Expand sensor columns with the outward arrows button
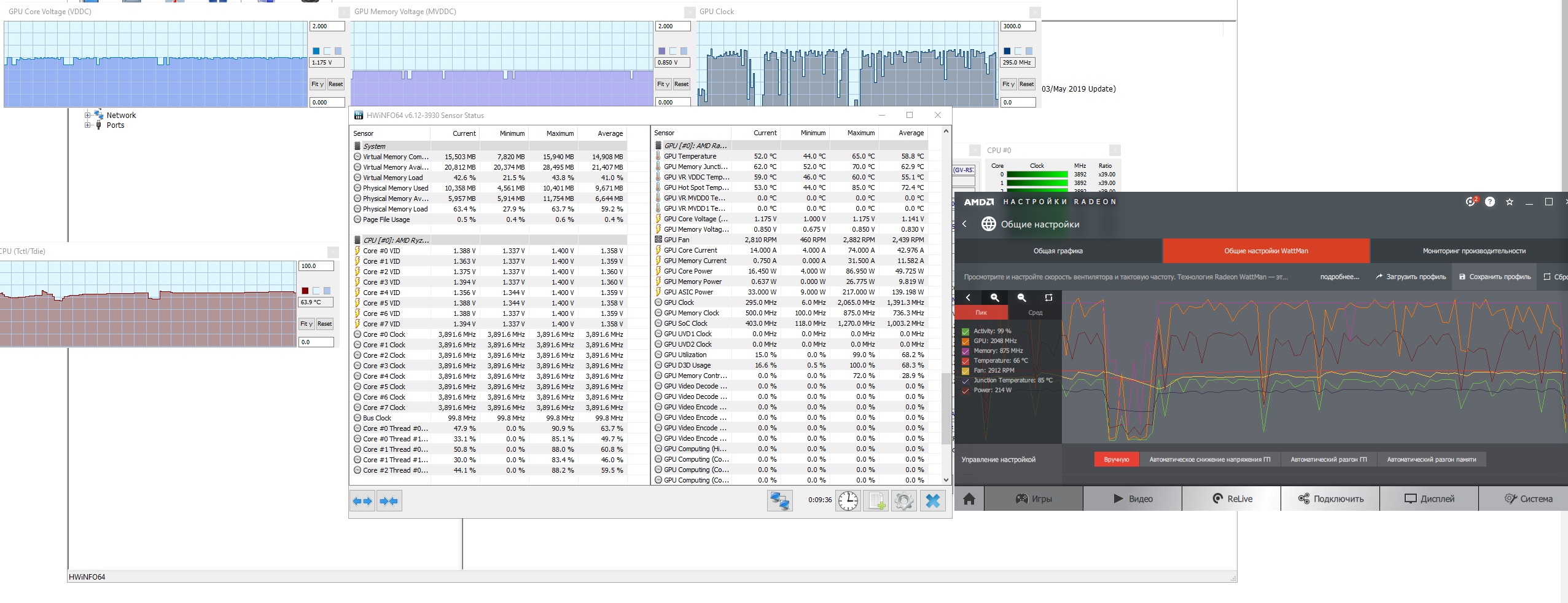 (x=362, y=501)
